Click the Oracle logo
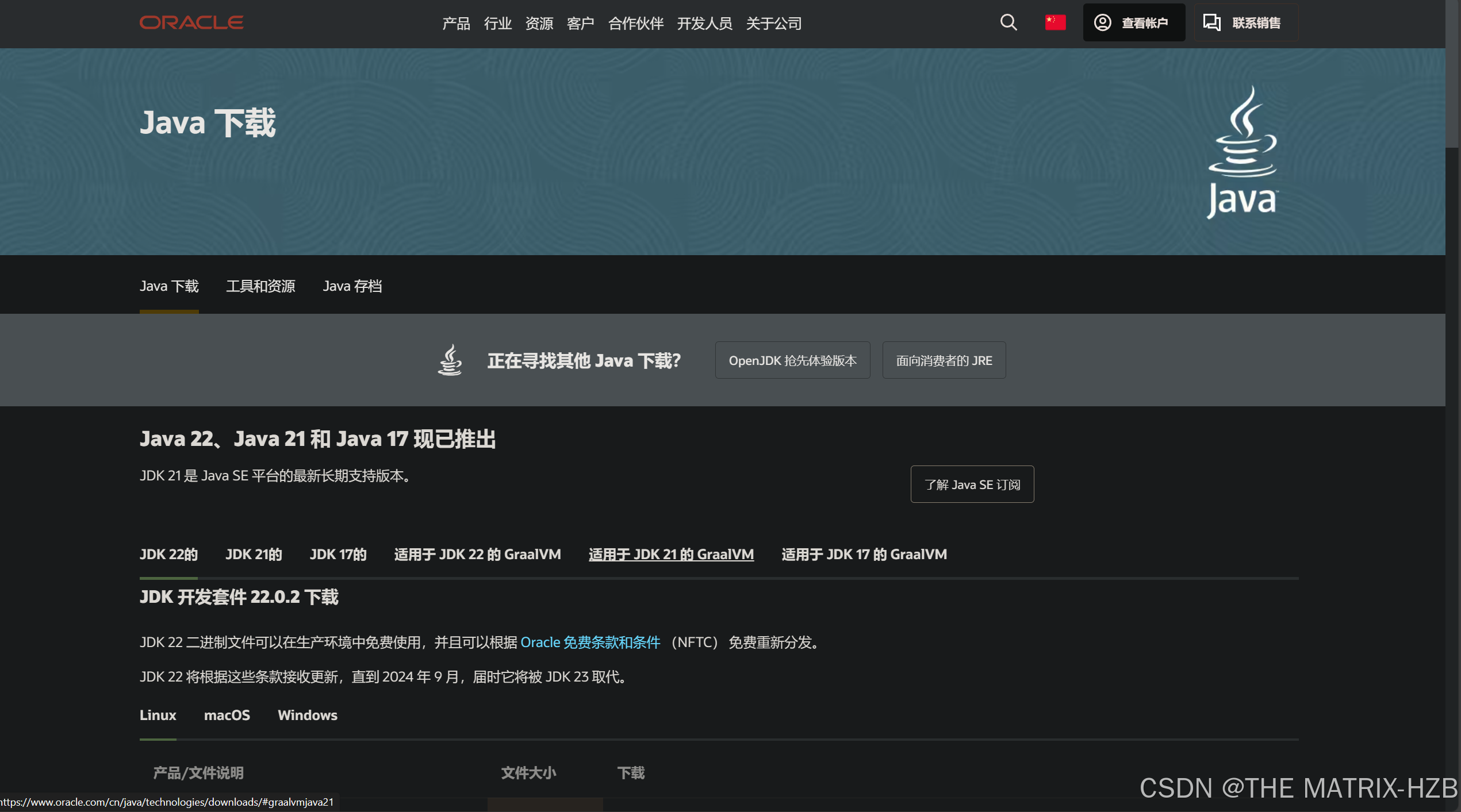Viewport: 1461px width, 812px height. [x=191, y=22]
